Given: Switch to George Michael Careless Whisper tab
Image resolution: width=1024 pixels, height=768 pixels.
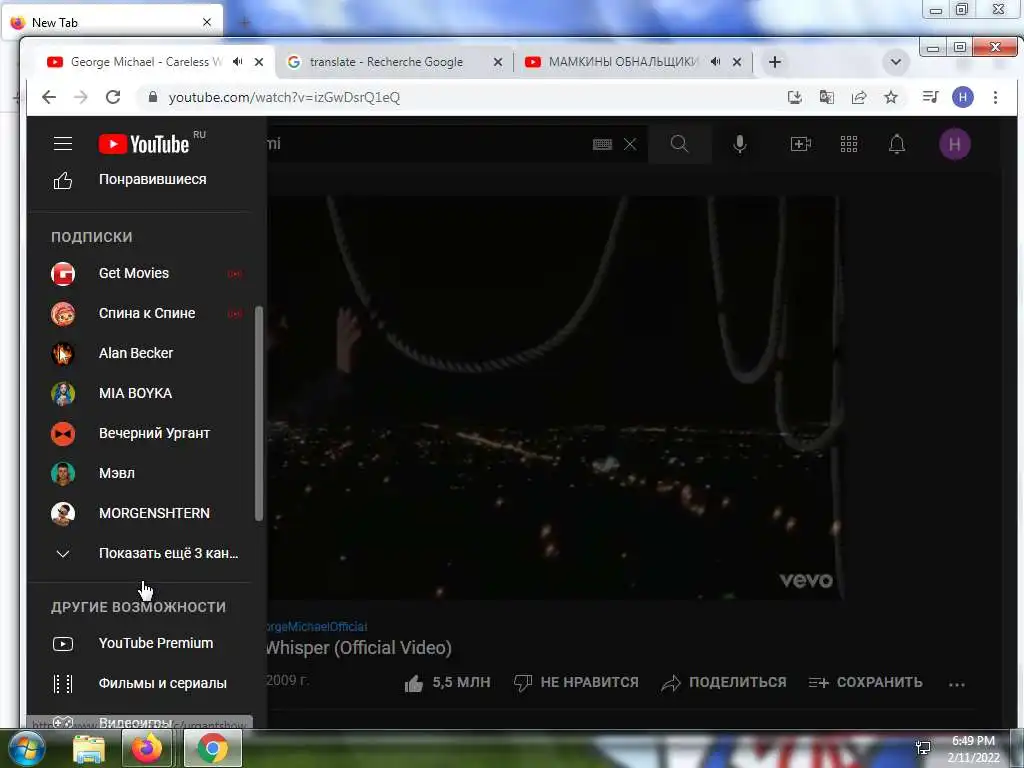Looking at the screenshot, I should [x=147, y=62].
